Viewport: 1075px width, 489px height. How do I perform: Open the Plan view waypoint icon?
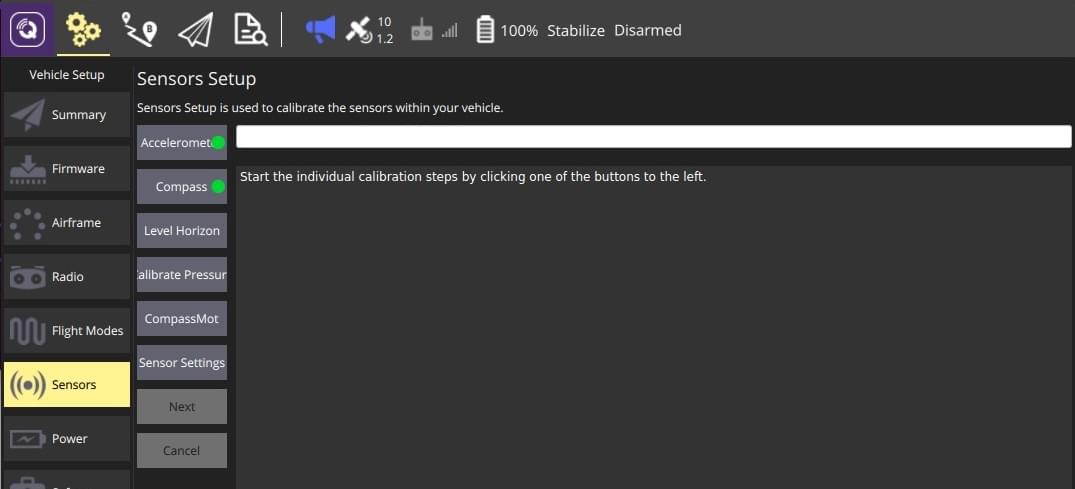tap(138, 30)
